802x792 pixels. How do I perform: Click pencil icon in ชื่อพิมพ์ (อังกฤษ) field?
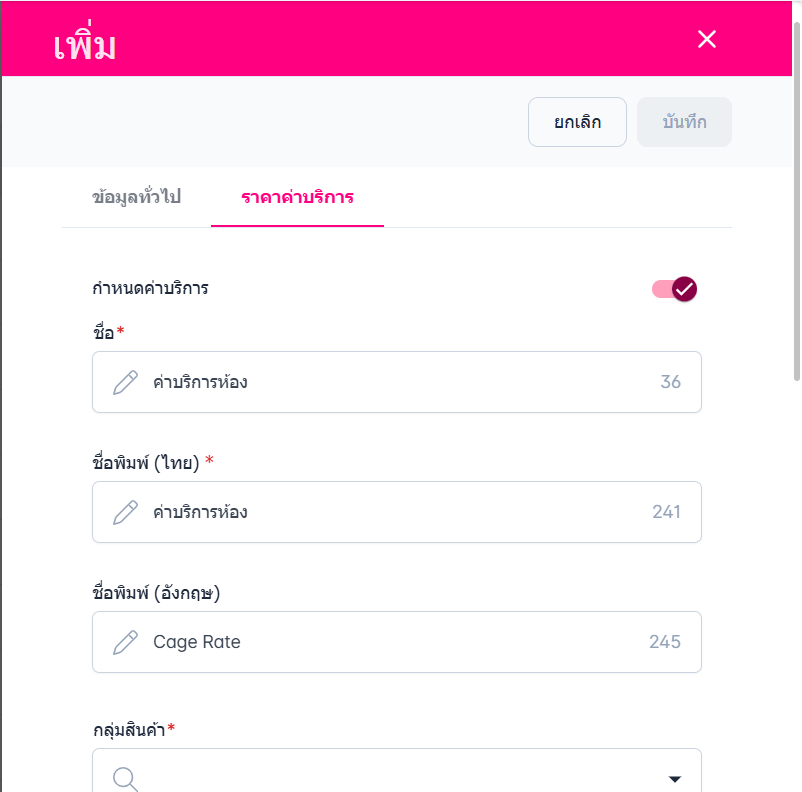click(125, 642)
